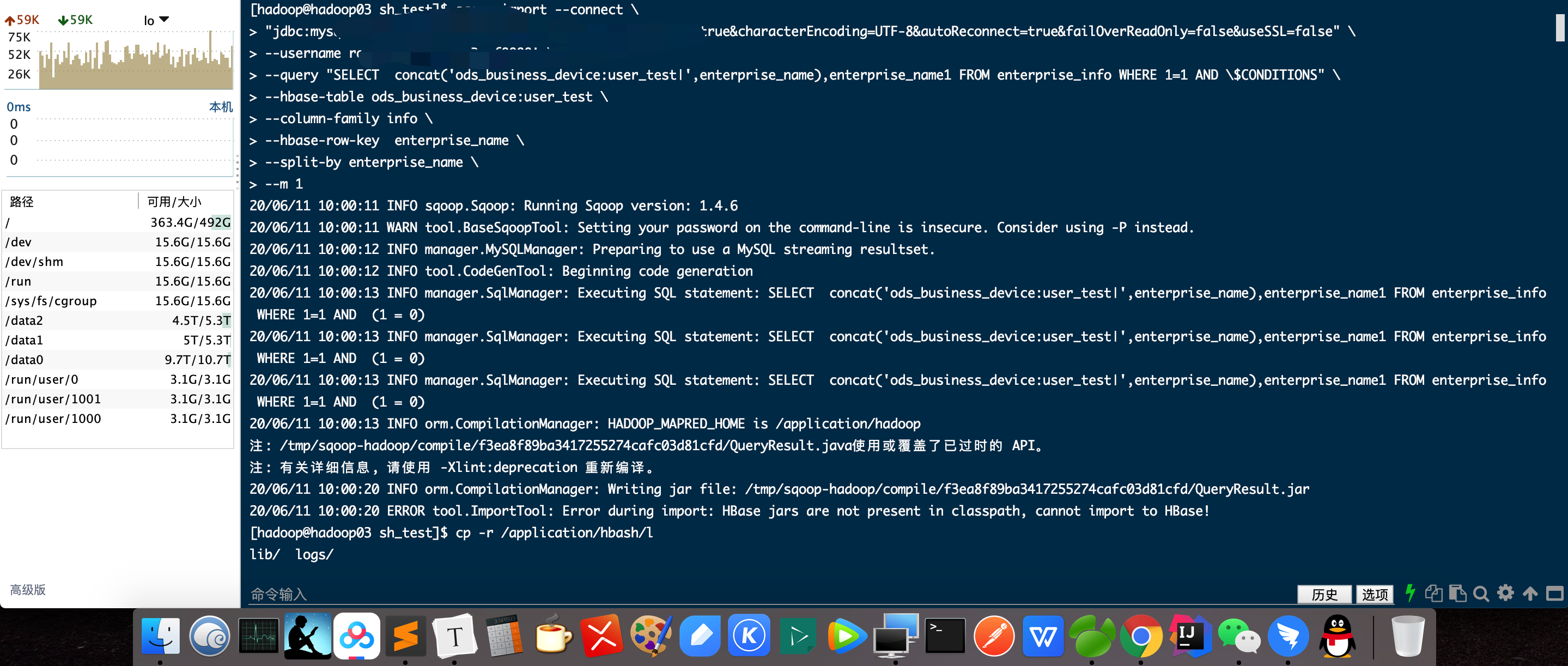
Task: Open terminal settings with the gear icon
Action: point(1505,593)
